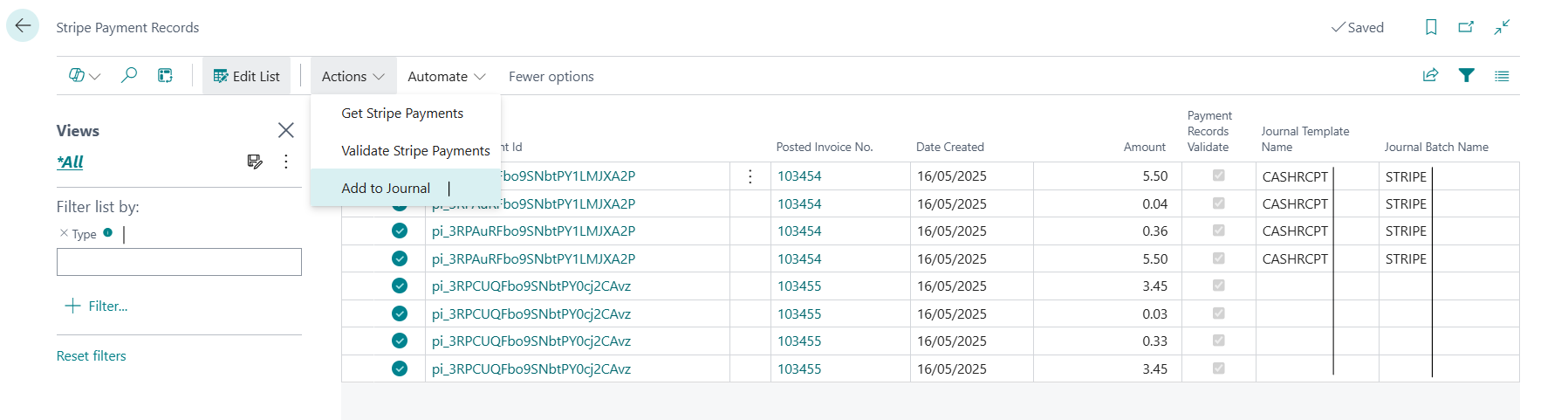Viewport: 1568px width, 420px height.
Task: Click the selection checkmark on 0.03 row
Action: tap(400, 313)
